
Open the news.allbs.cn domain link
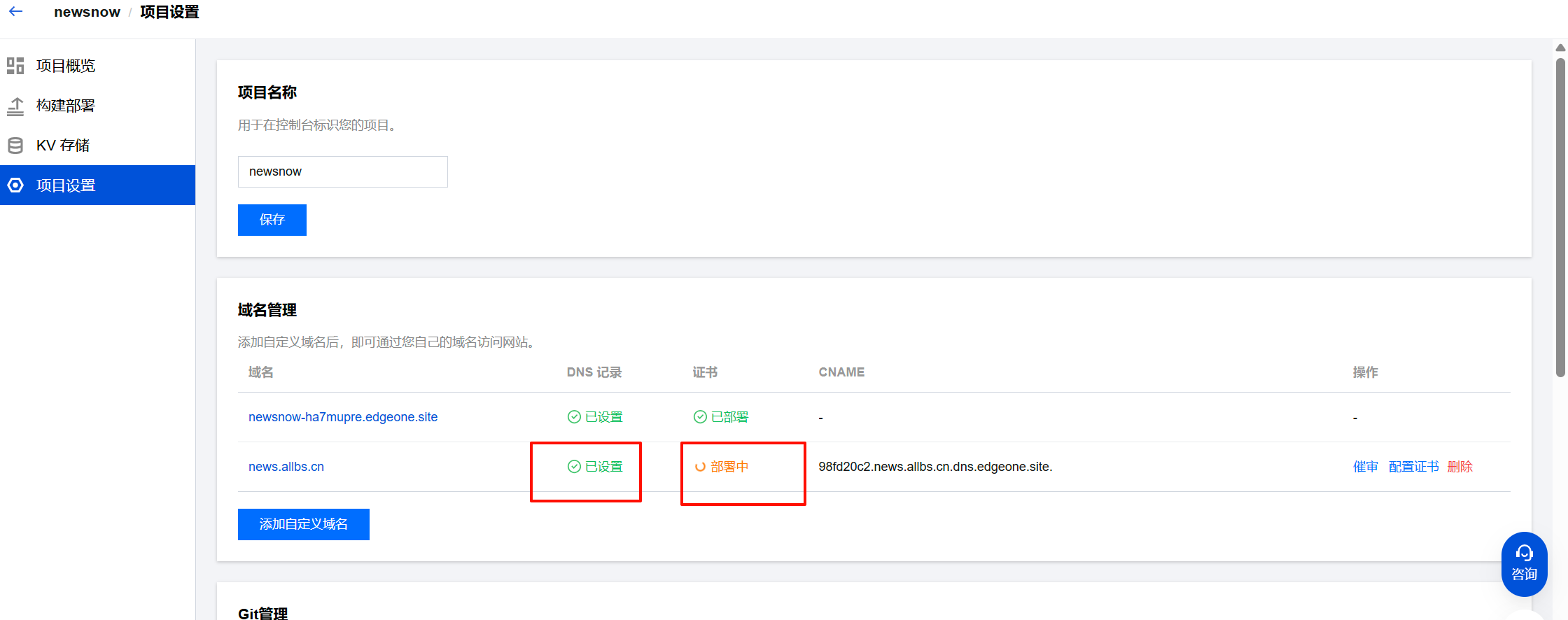point(286,467)
